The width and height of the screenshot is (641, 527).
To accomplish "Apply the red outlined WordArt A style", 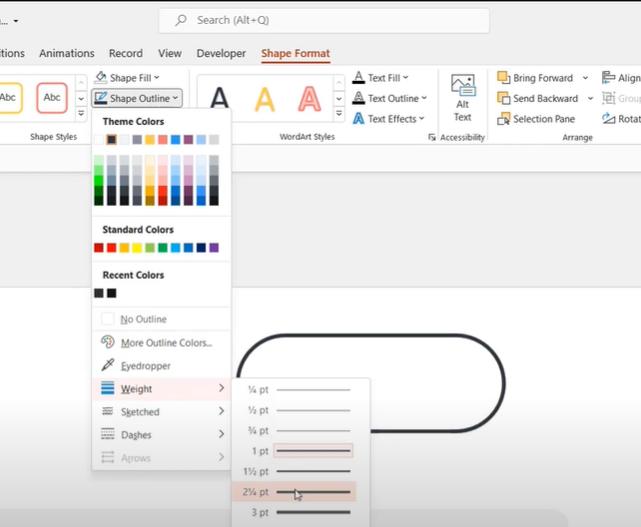I will pos(309,98).
